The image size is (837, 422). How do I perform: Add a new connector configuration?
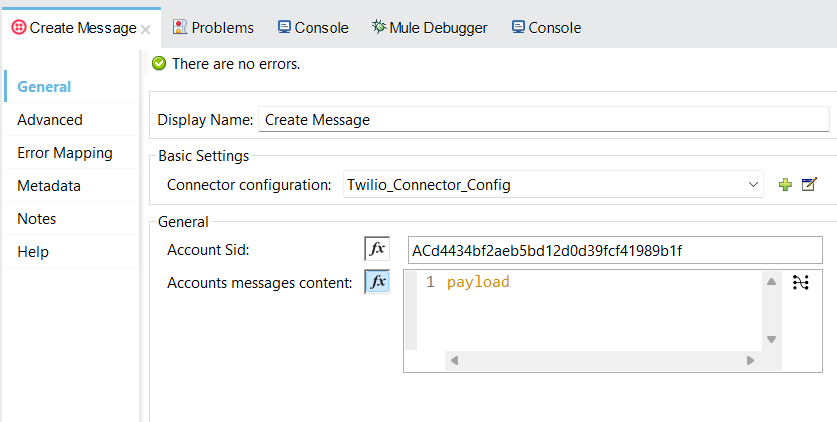[x=785, y=185]
